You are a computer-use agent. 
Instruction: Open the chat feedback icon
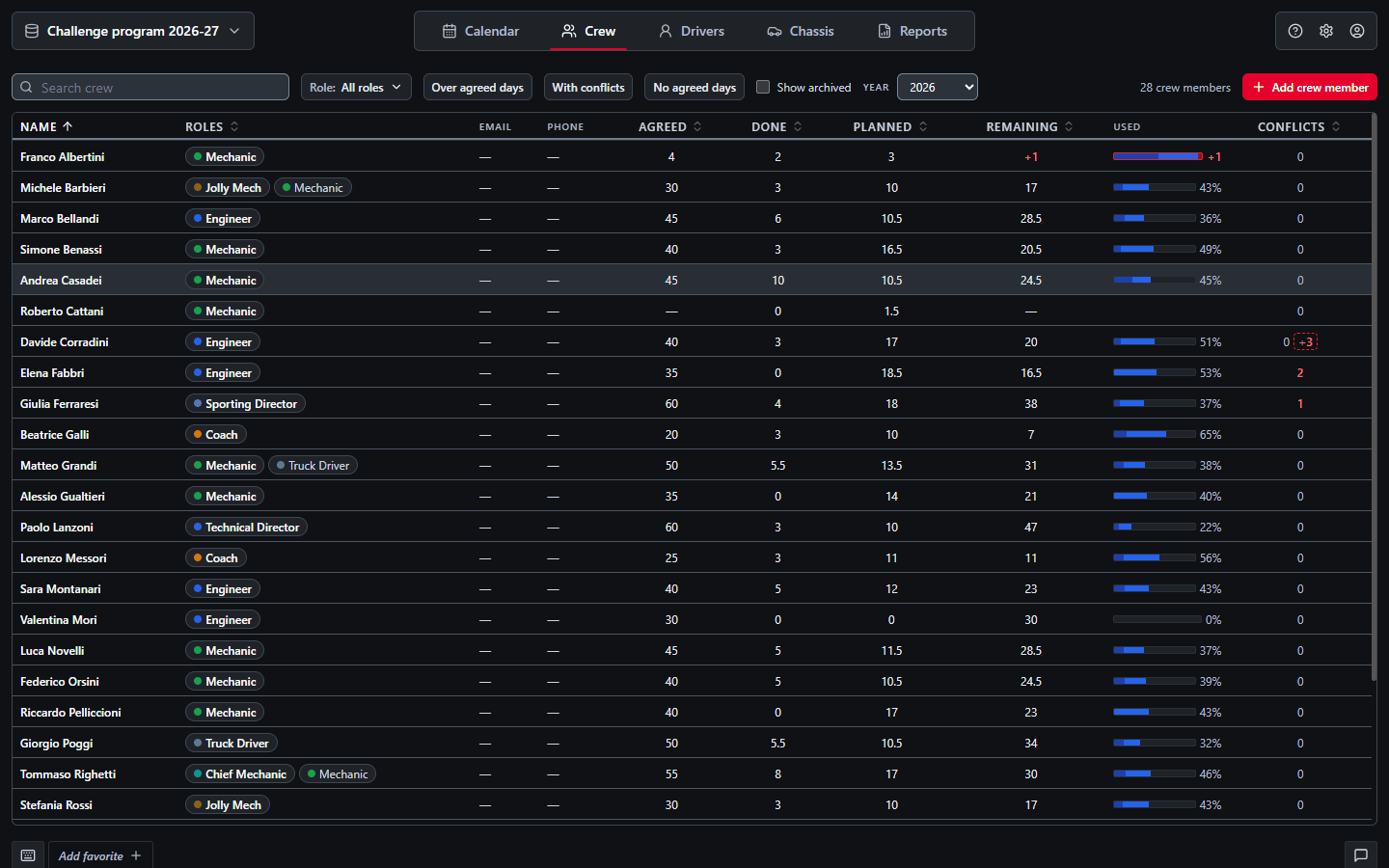(1361, 855)
